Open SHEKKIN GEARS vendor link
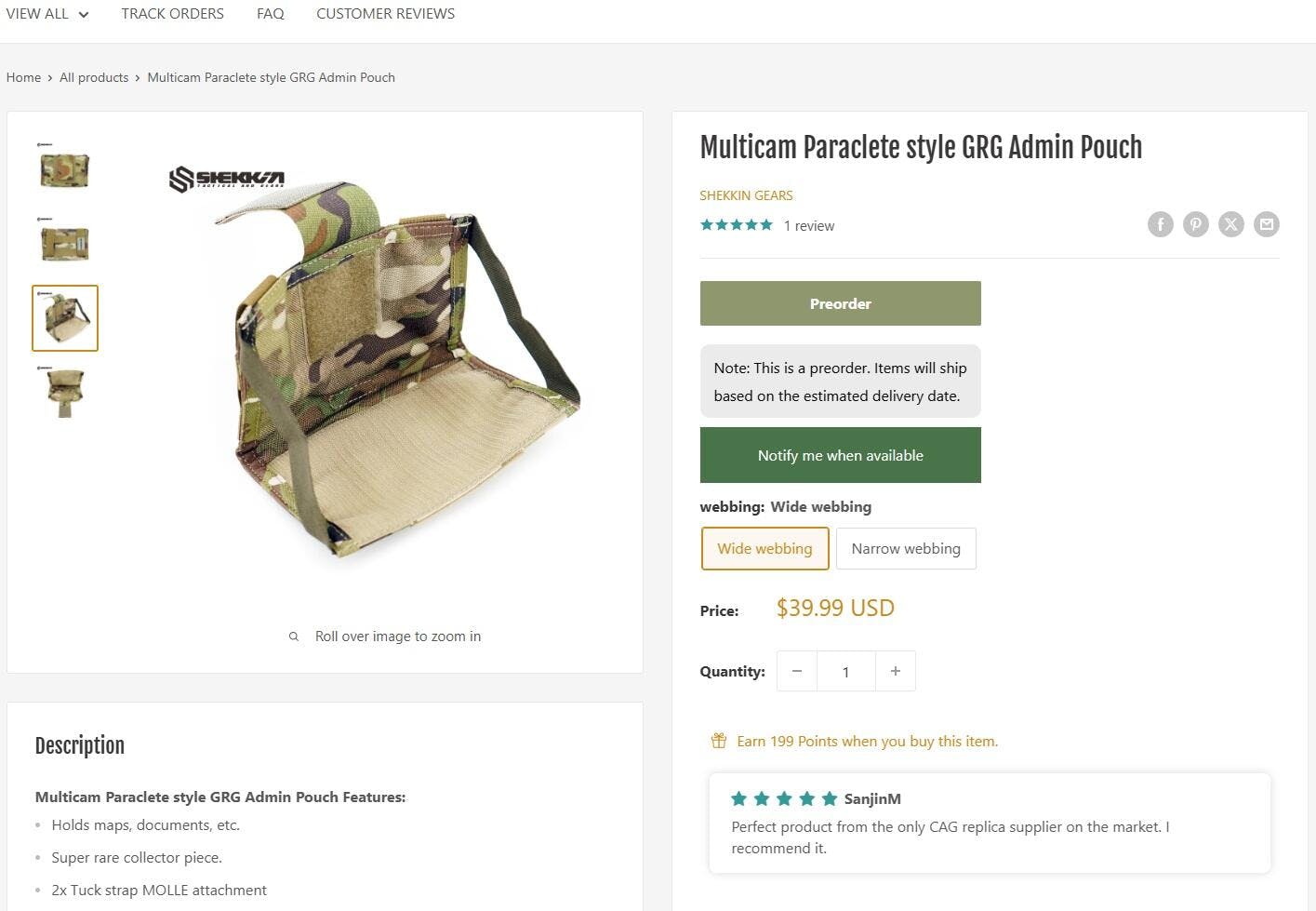The width and height of the screenshot is (1316, 911). [x=746, y=195]
